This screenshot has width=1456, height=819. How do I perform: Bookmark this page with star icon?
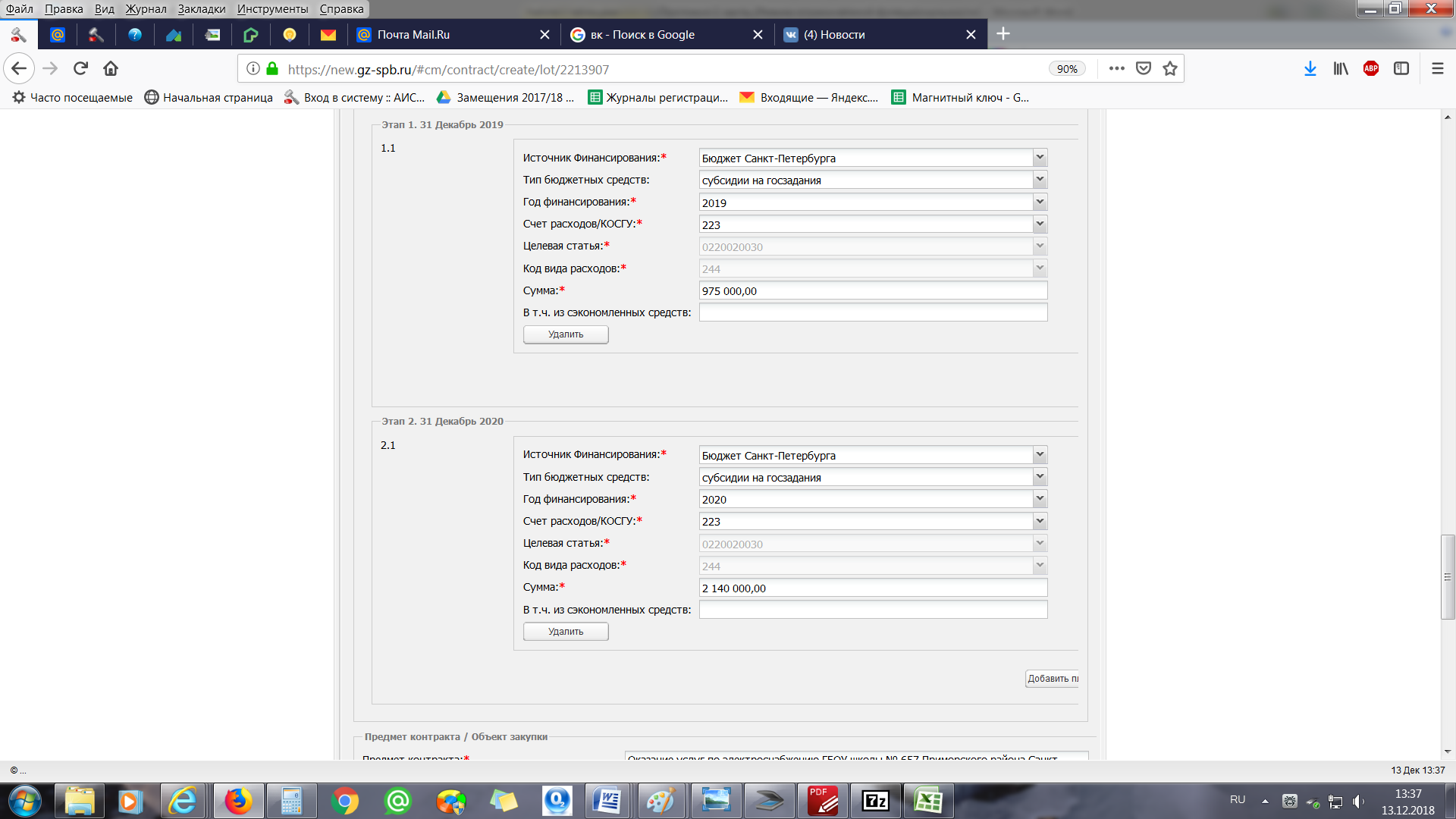tap(1170, 68)
